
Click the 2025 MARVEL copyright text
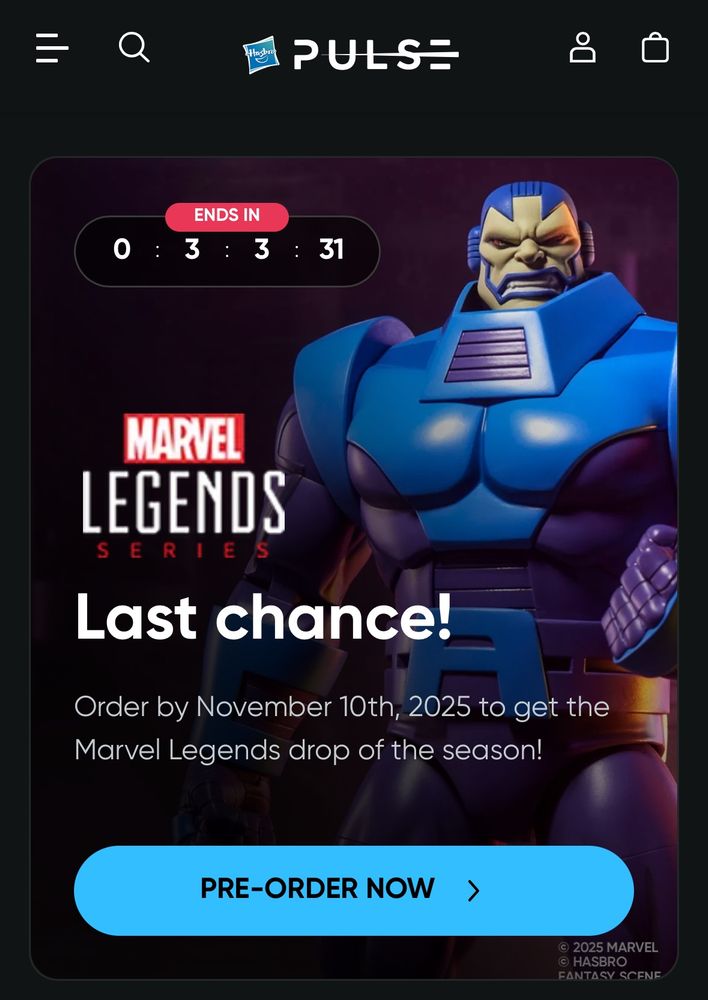coord(608,948)
